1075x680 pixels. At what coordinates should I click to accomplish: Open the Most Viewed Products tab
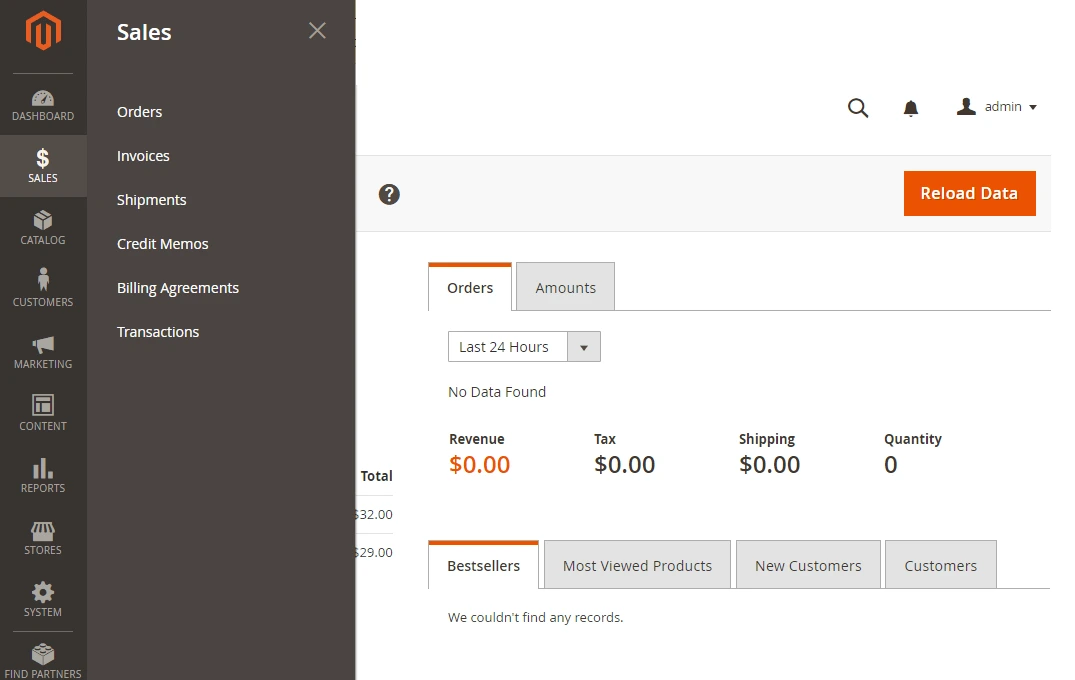click(x=637, y=564)
